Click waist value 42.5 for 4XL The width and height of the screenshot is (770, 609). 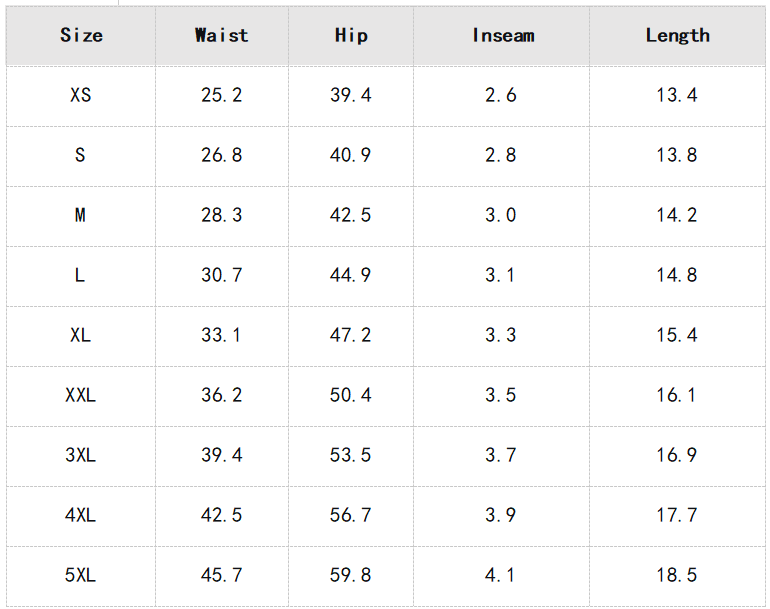point(222,516)
